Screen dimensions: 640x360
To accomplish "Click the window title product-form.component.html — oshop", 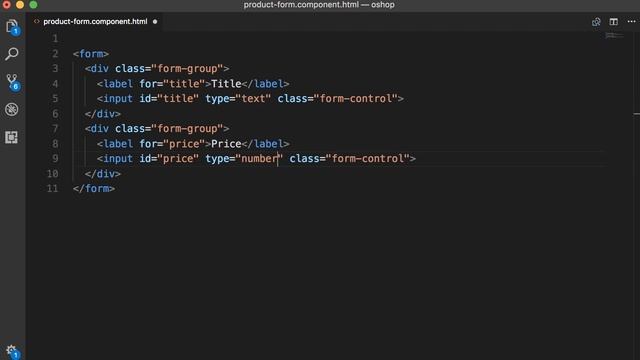I will (319, 5).
